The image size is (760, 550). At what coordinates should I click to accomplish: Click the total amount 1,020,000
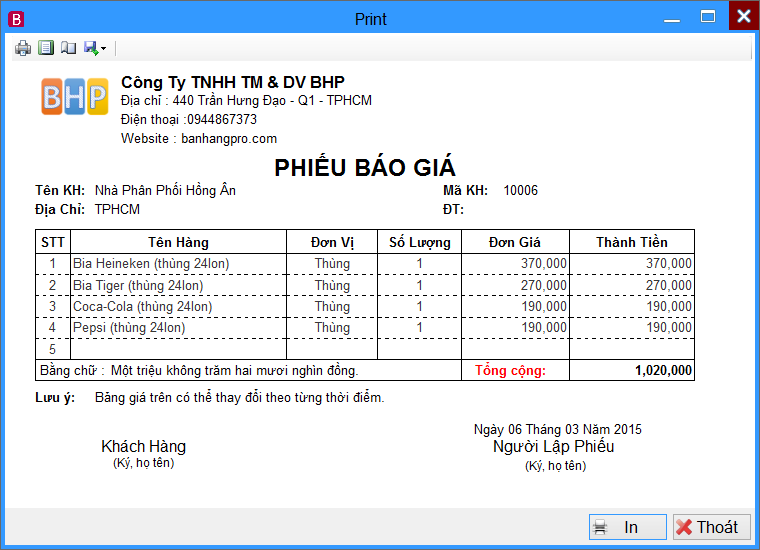point(663,370)
